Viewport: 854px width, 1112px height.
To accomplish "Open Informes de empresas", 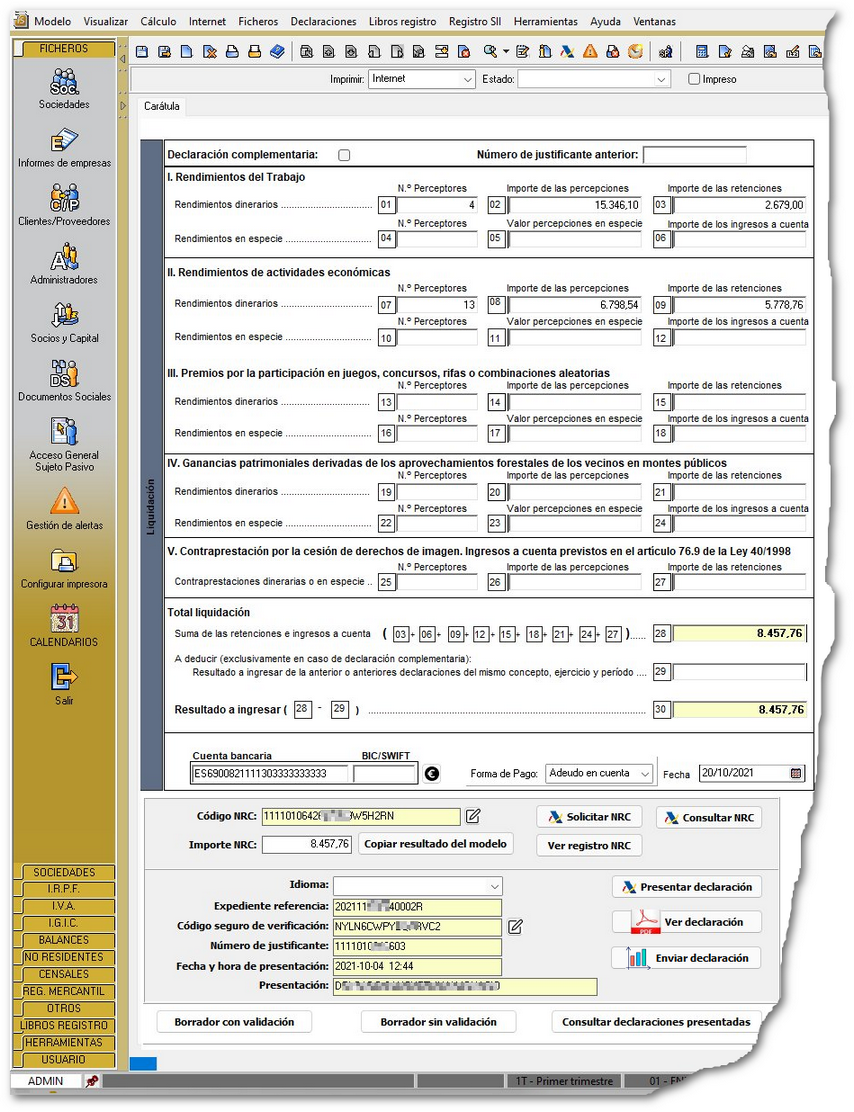I will [64, 148].
